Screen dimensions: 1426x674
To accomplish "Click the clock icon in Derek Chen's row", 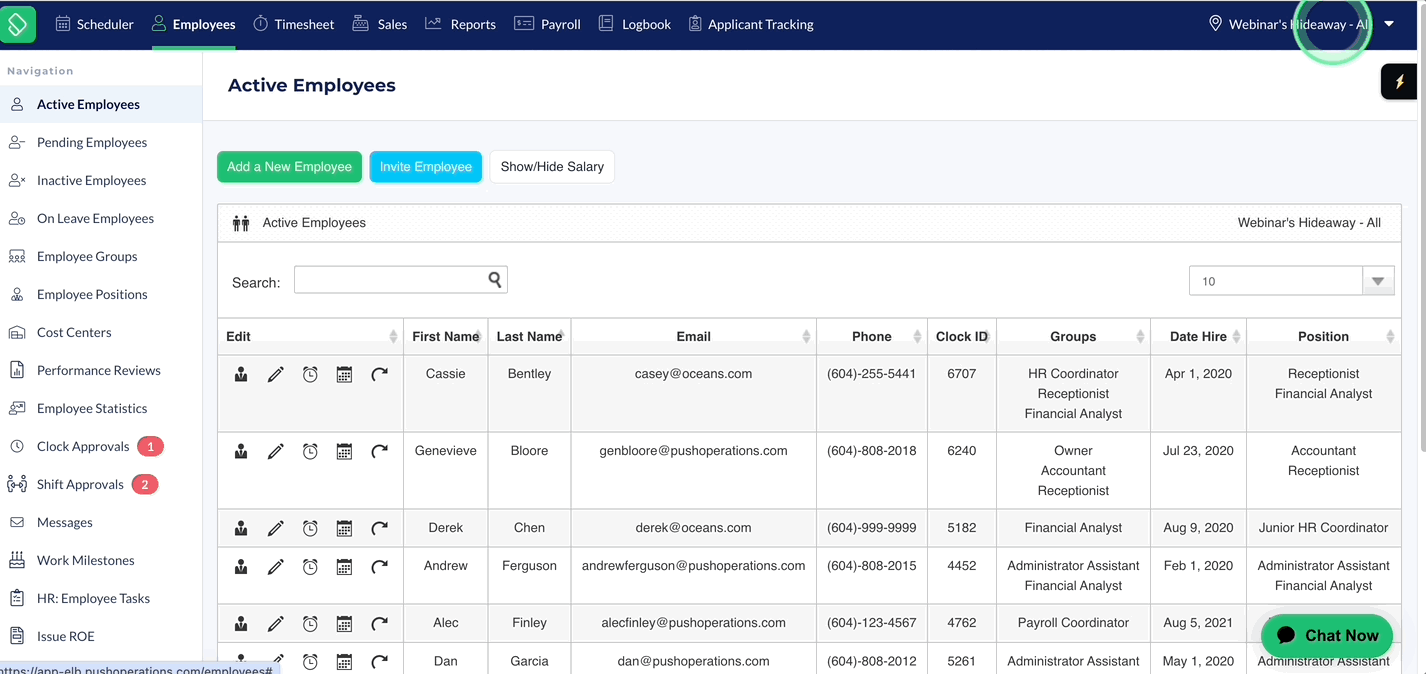I will click(310, 528).
